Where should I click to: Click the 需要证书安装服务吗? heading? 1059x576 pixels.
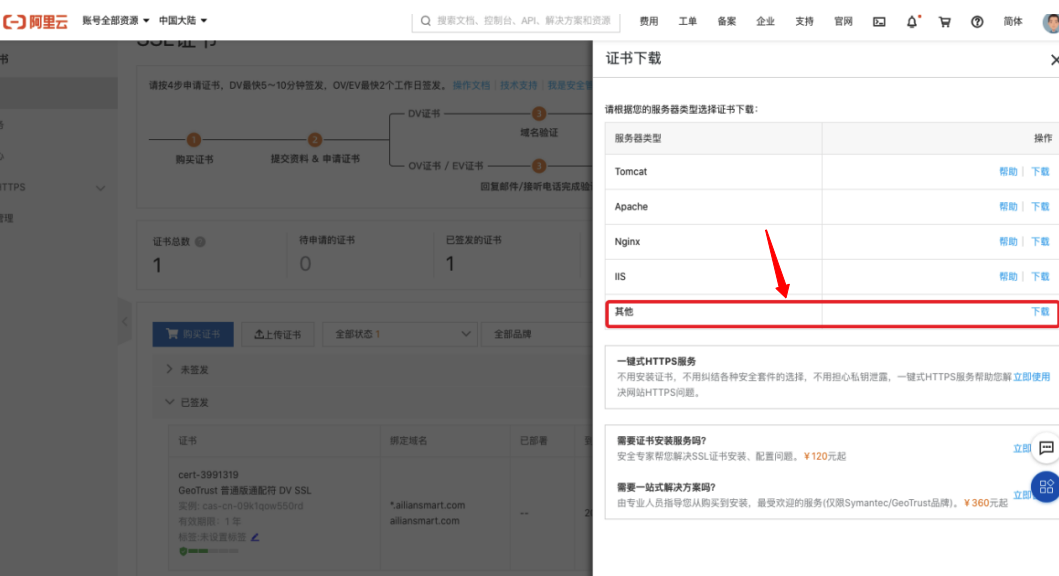pos(661,440)
